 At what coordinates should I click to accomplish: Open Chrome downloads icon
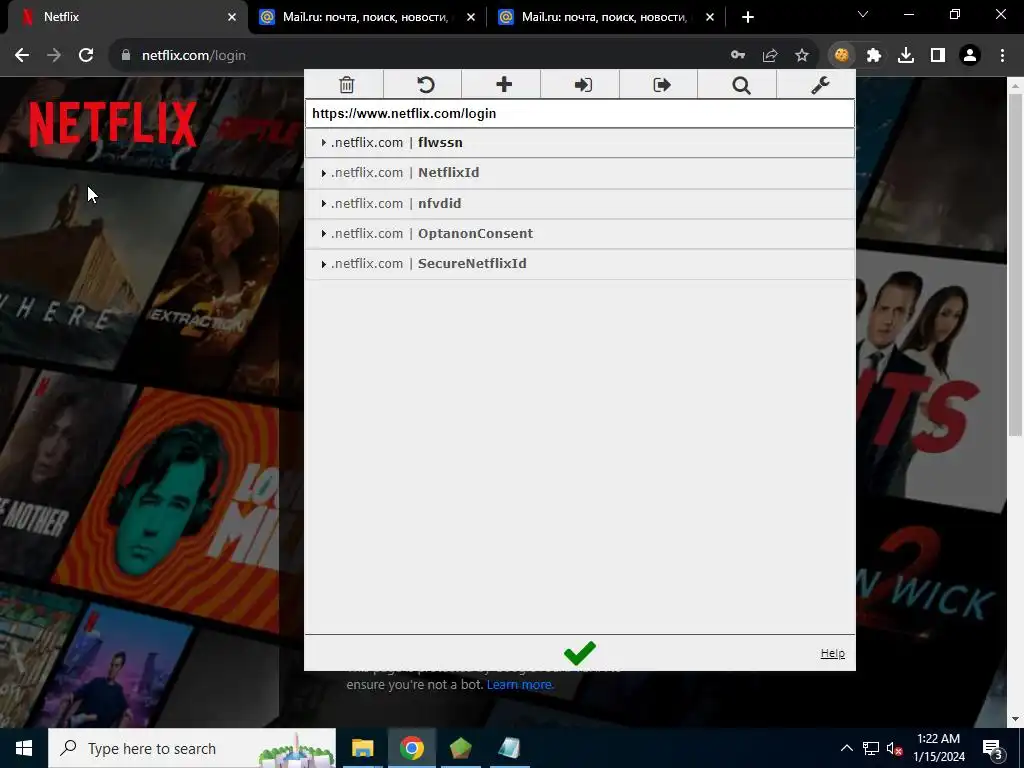point(906,56)
